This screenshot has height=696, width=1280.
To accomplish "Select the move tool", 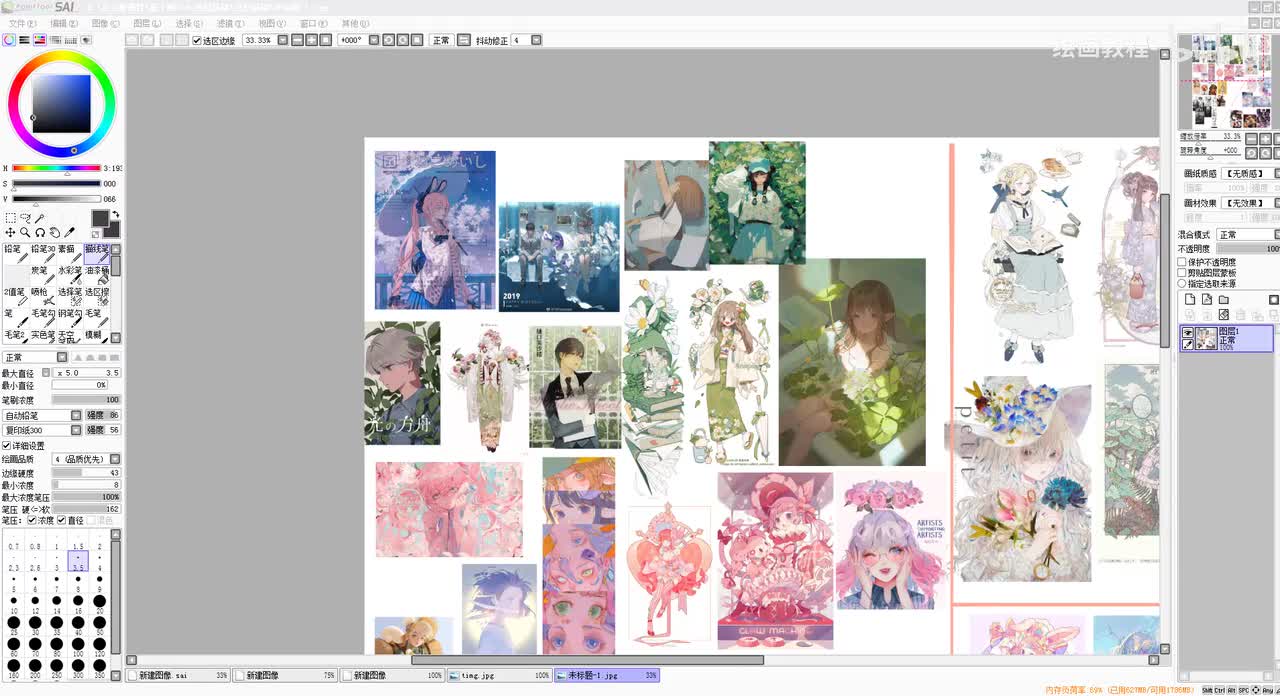I will point(10,232).
